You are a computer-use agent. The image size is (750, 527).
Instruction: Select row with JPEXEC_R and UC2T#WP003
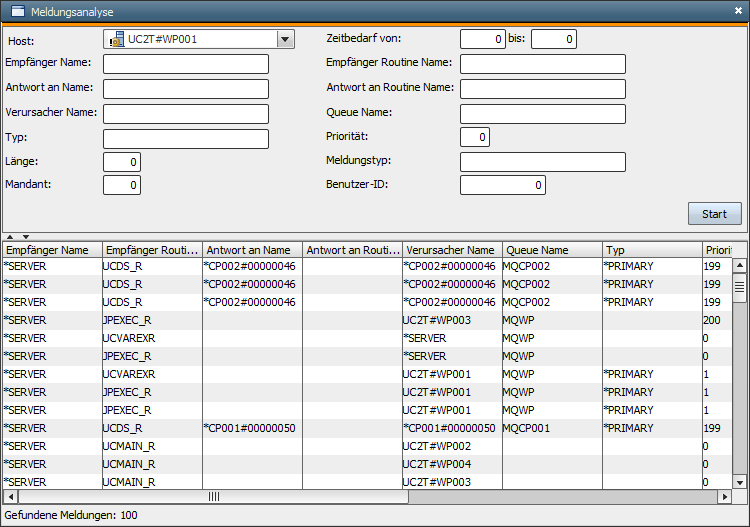pos(300,320)
